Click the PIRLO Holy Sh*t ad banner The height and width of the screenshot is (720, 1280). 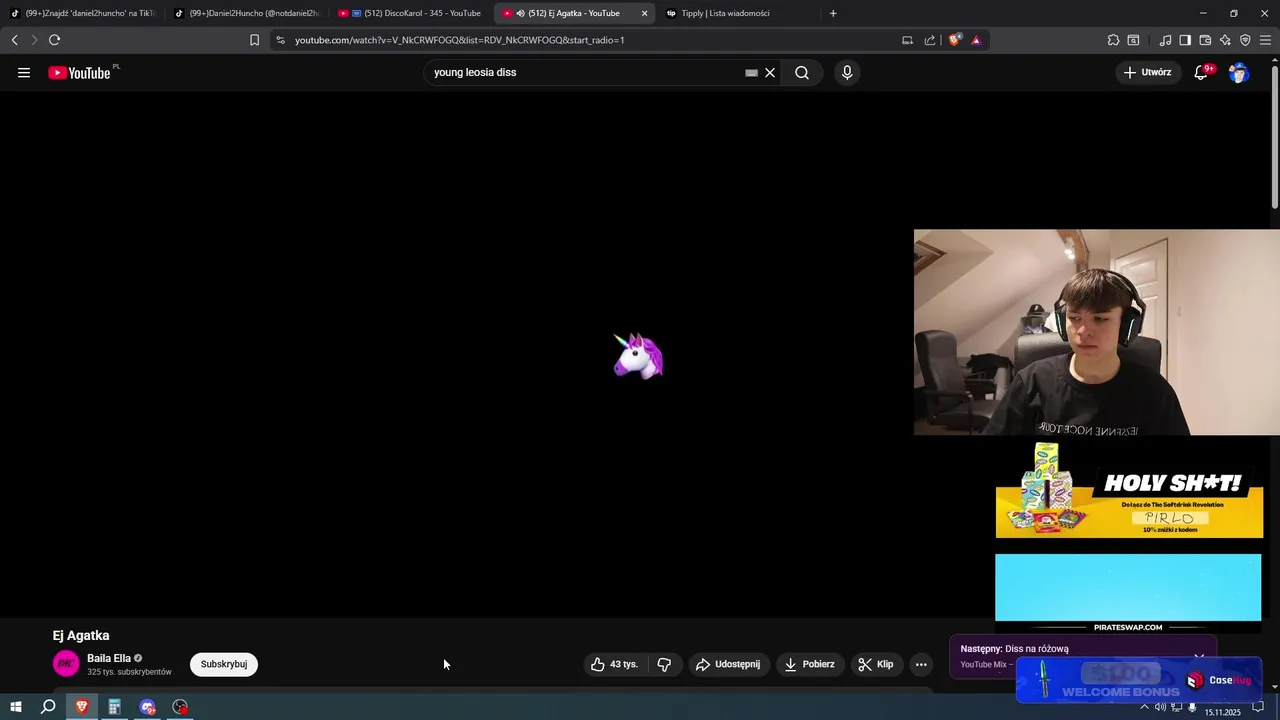click(1129, 490)
